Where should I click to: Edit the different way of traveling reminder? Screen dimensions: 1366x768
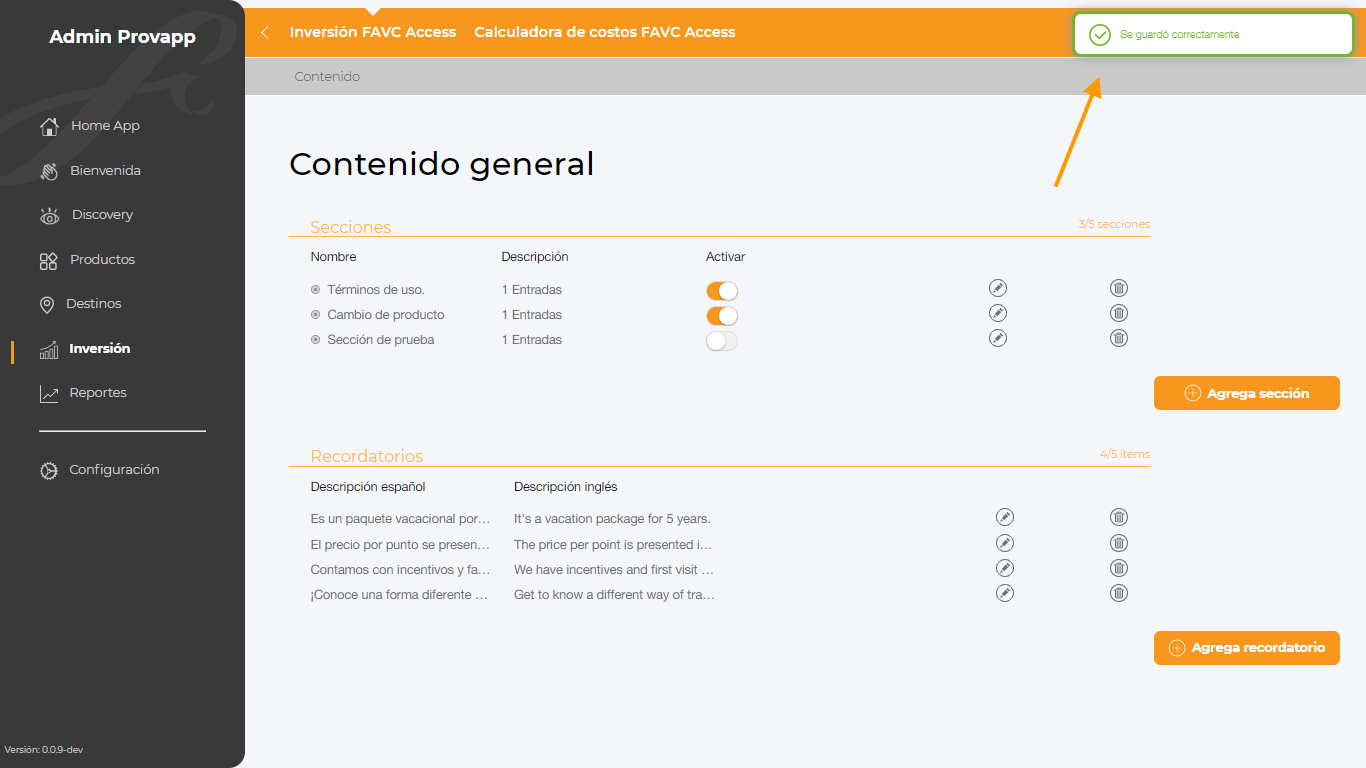tap(1005, 593)
